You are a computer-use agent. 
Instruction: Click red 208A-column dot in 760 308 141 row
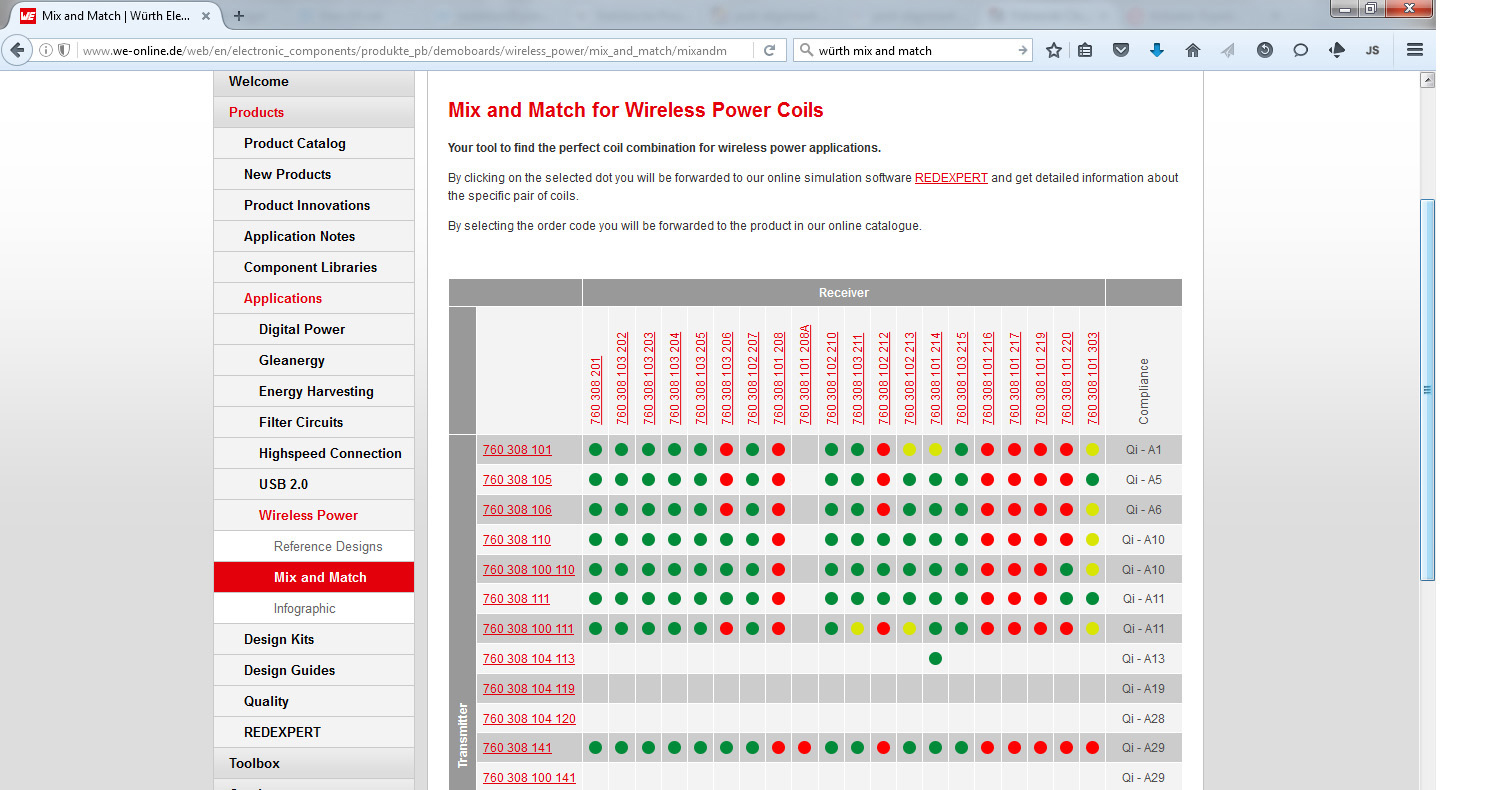point(805,747)
